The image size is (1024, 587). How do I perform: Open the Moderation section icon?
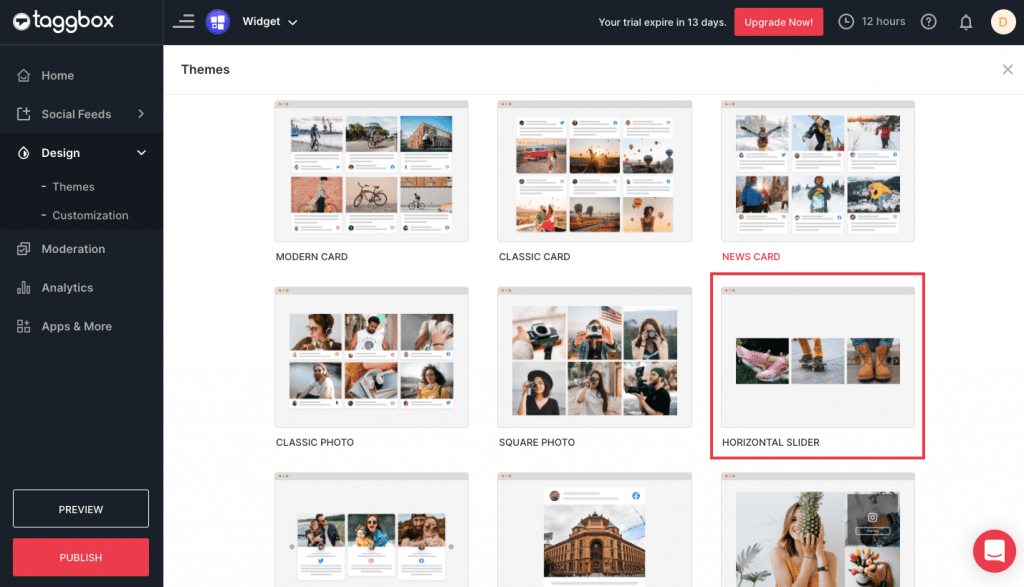coord(22,249)
